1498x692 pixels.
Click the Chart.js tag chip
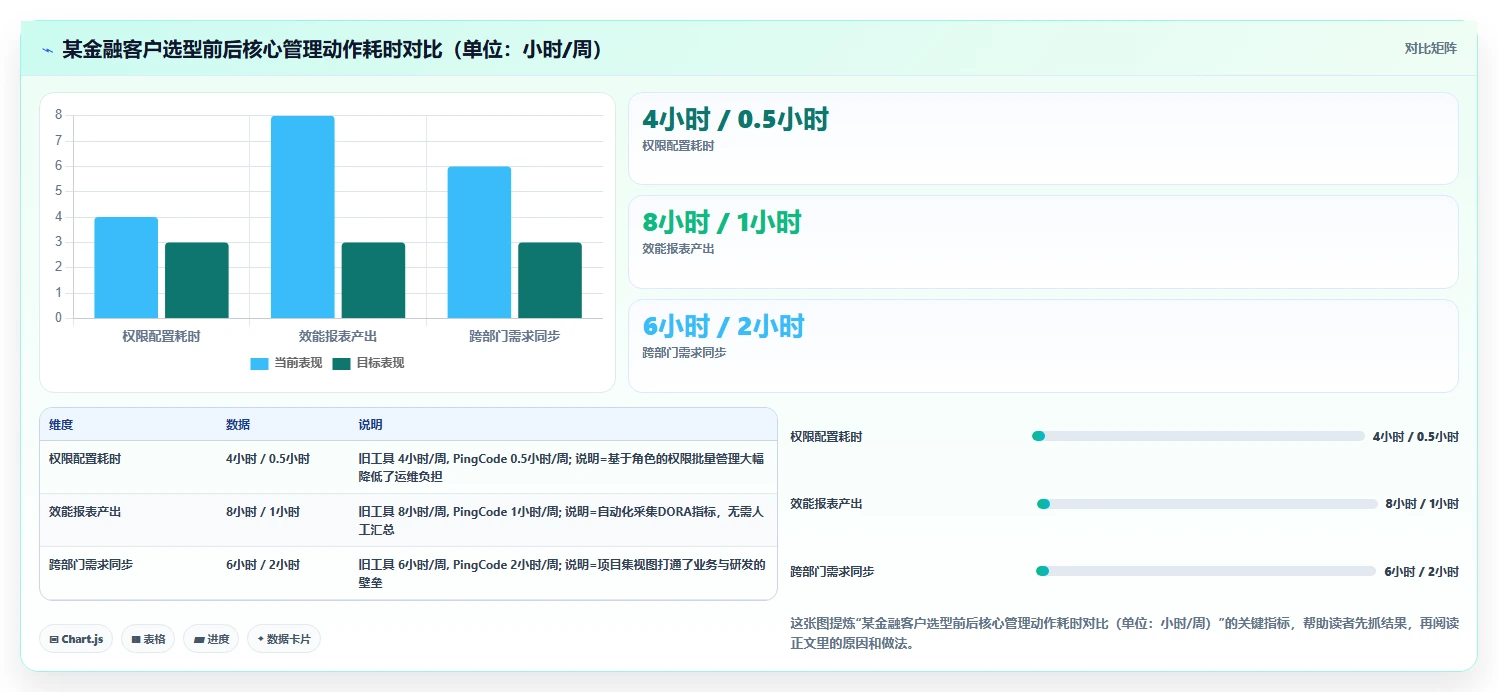pos(76,639)
